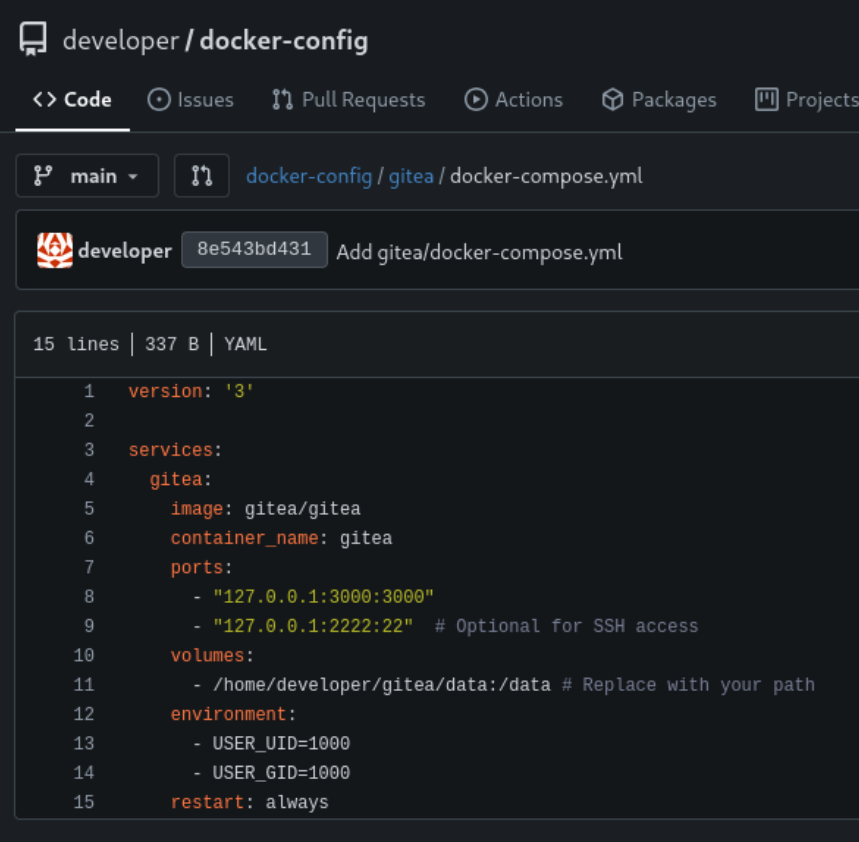This screenshot has height=842, width=859.
Task: Click the "127.0.0.1:3000:3000" port mapping
Action: point(323,597)
